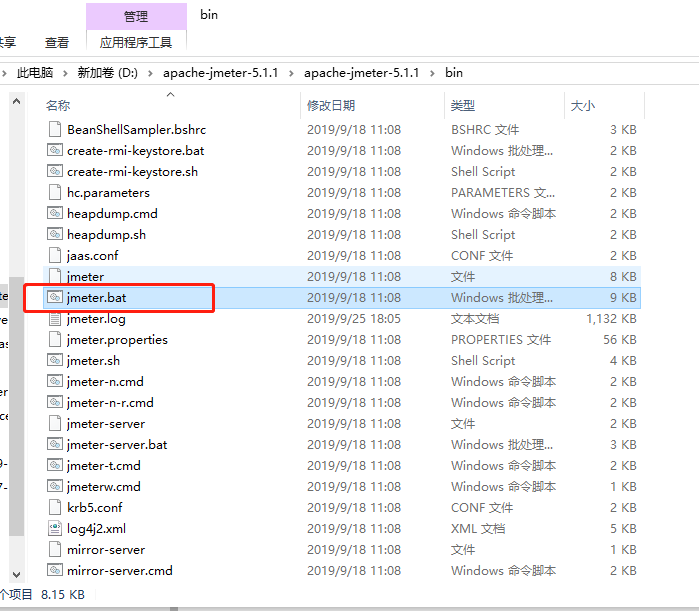Select the BeanShellSampler.bshrc file name
This screenshot has width=699, height=611.
click(x=137, y=130)
